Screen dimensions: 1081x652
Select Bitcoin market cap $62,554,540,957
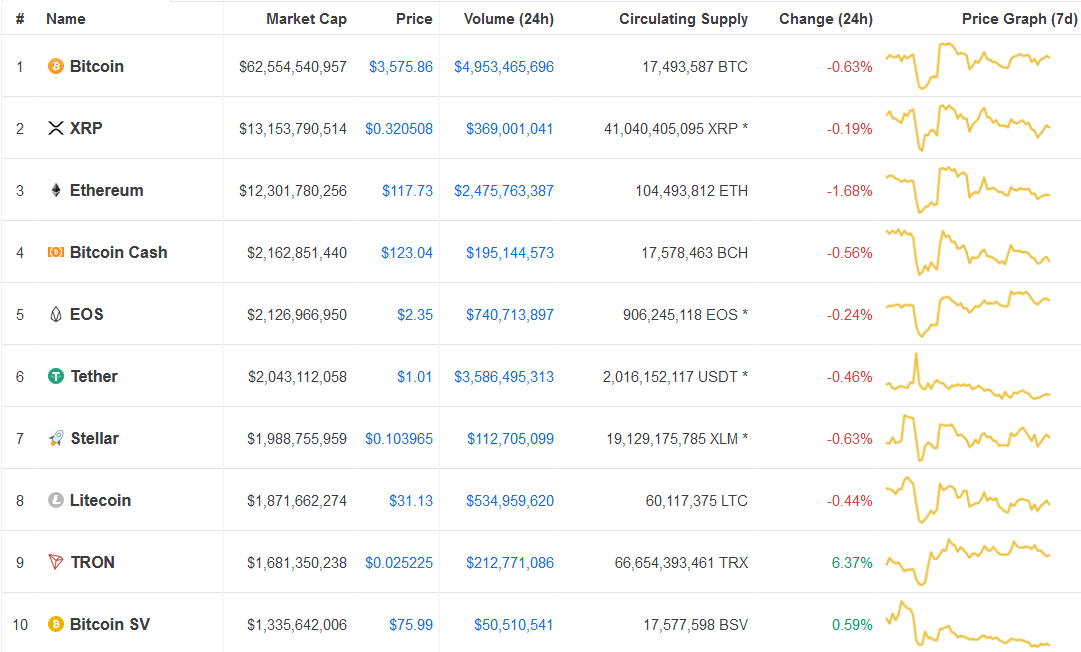point(293,67)
